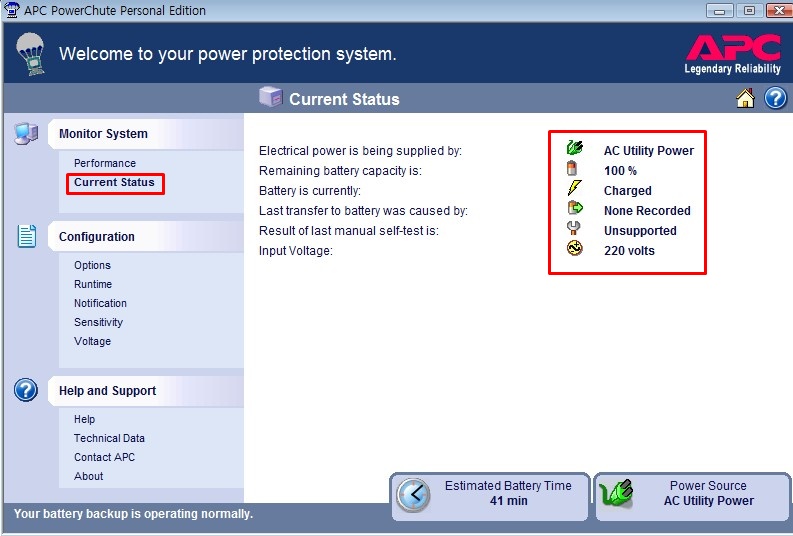The image size is (793, 536).
Task: Click the green plug icon beside AC Utility Power status
Action: tap(575, 148)
